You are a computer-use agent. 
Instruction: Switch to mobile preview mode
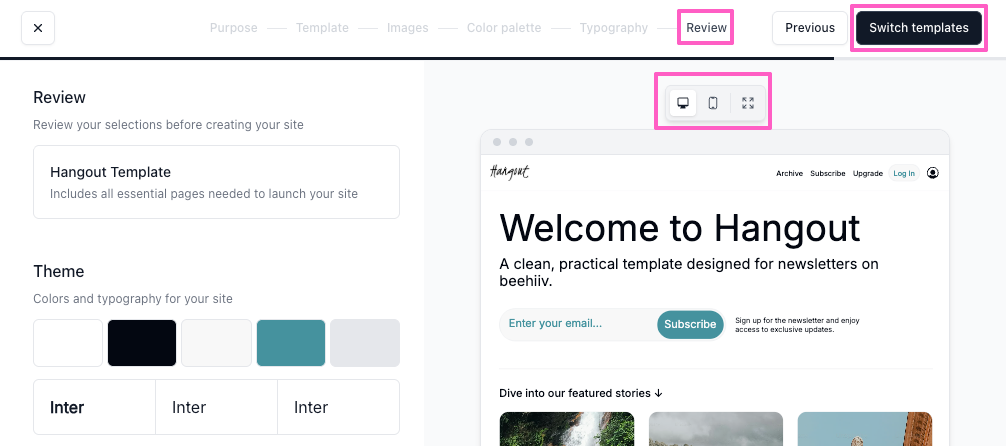[x=713, y=103]
